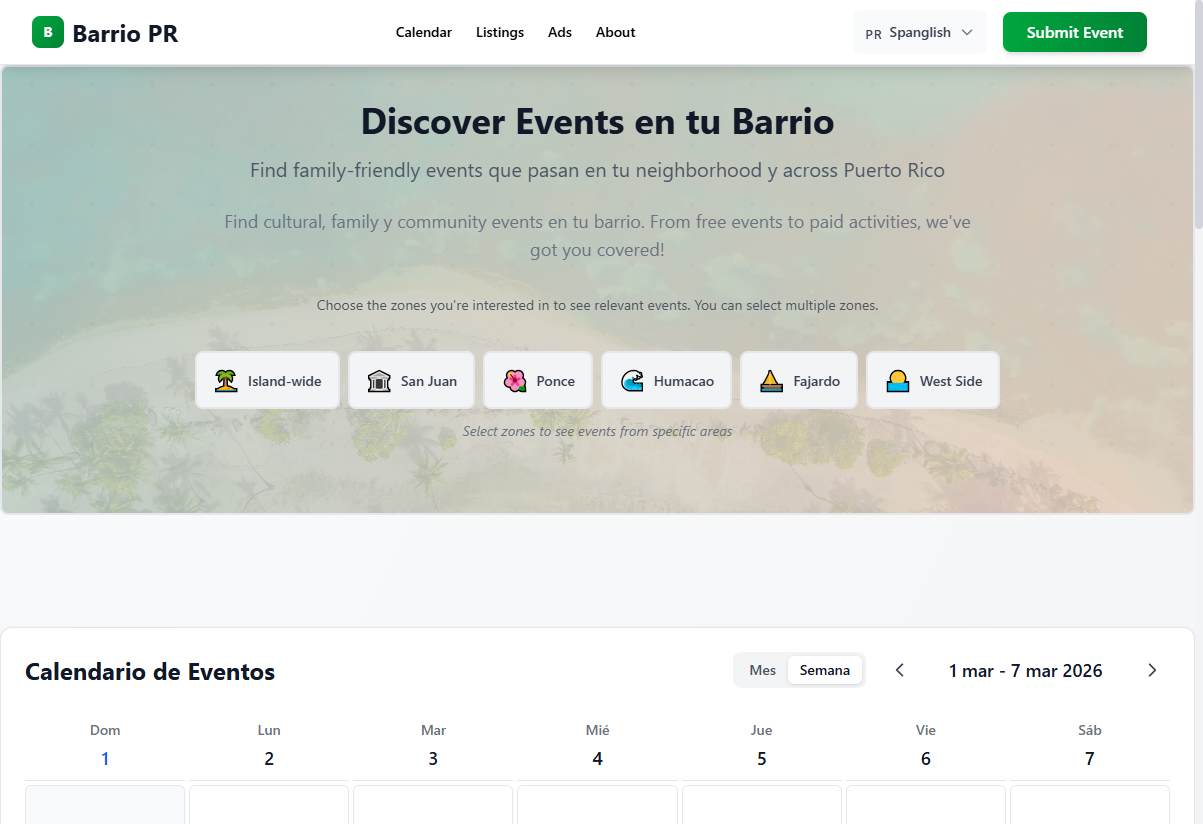
Task: Open the Ads nav item
Action: 560,32
